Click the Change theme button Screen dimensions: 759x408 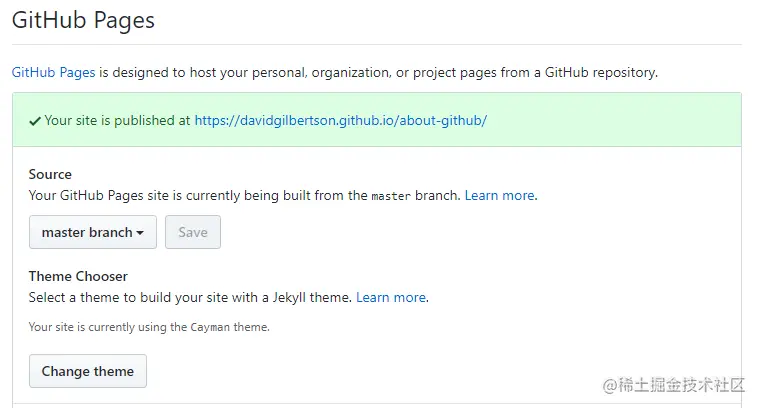point(88,371)
